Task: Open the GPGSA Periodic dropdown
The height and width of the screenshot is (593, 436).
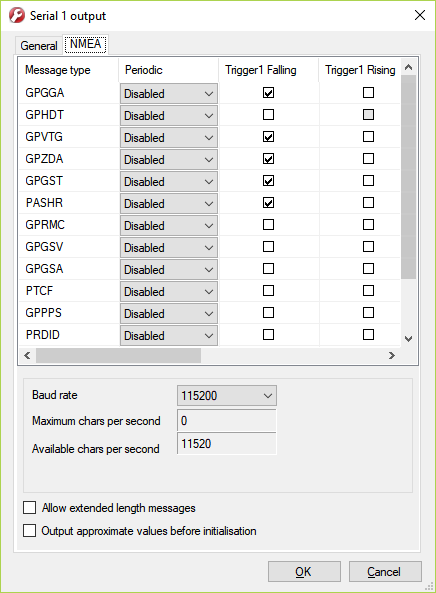Action: [169, 269]
